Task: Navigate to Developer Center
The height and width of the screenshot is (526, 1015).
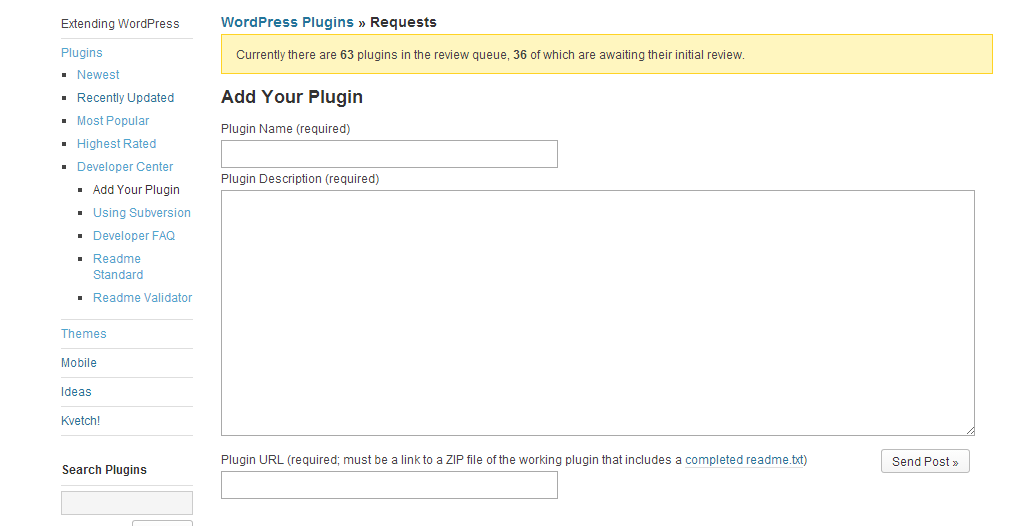Action: (125, 167)
